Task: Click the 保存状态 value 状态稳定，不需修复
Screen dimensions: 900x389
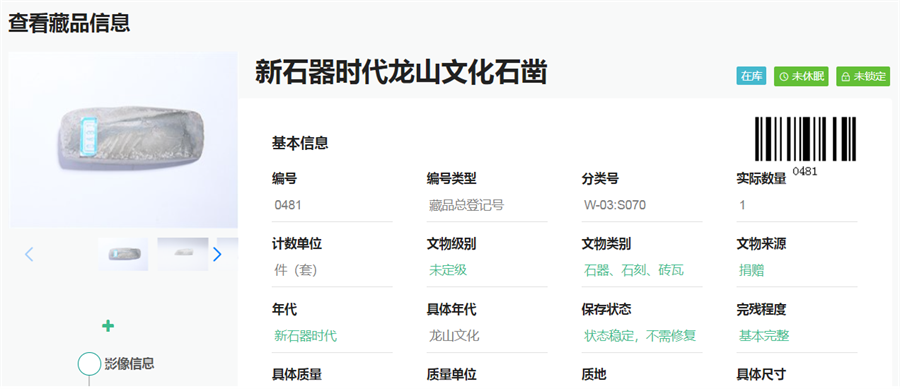Action: tap(641, 336)
